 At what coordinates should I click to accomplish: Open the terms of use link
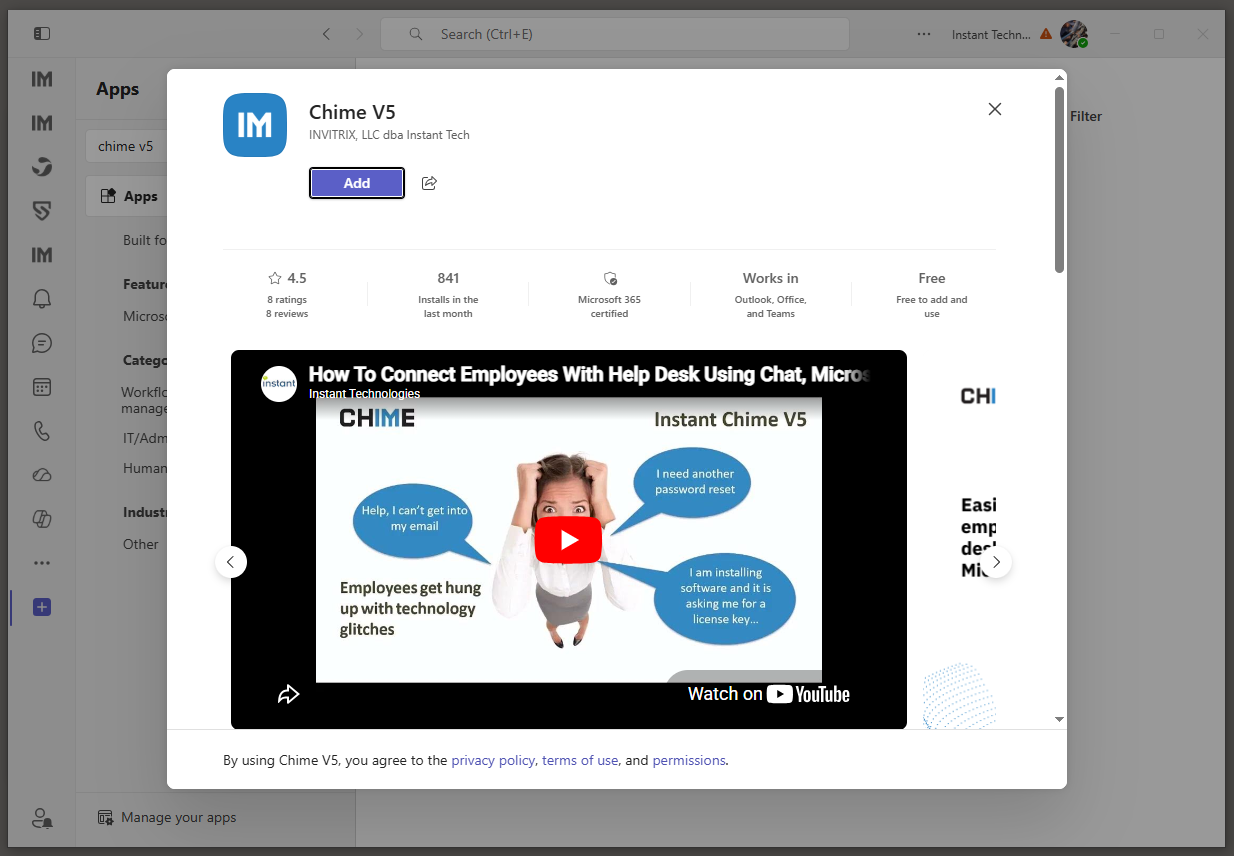tap(580, 760)
